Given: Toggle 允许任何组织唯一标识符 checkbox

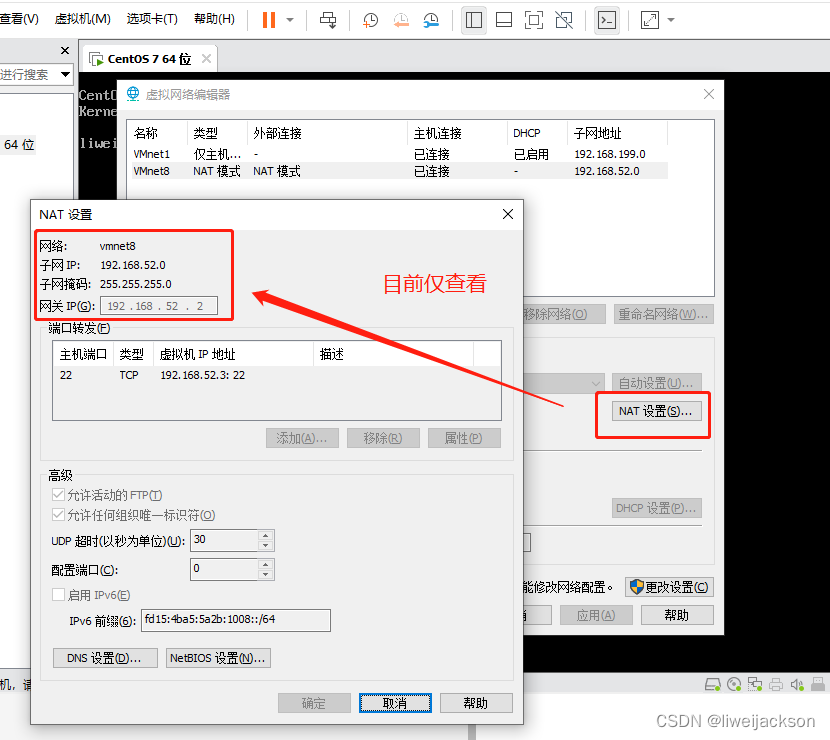Looking at the screenshot, I should click(x=58, y=515).
